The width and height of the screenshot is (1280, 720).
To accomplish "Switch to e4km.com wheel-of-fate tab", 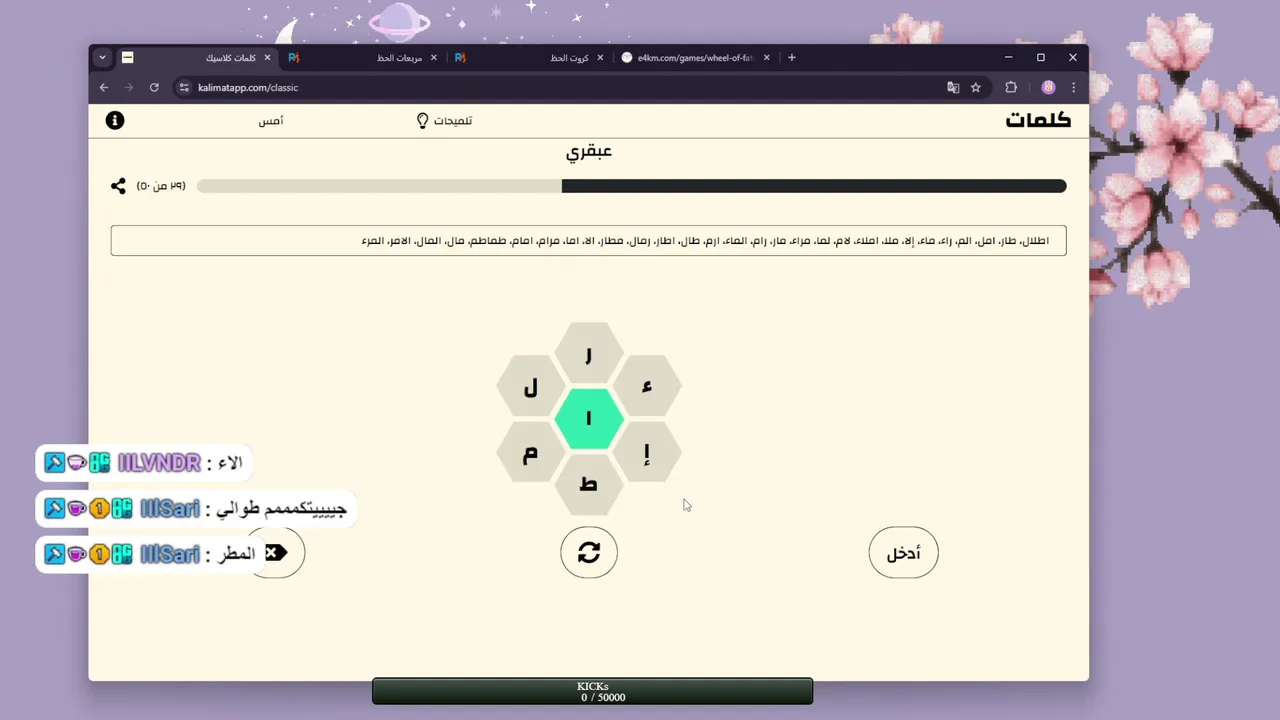I will pos(696,58).
